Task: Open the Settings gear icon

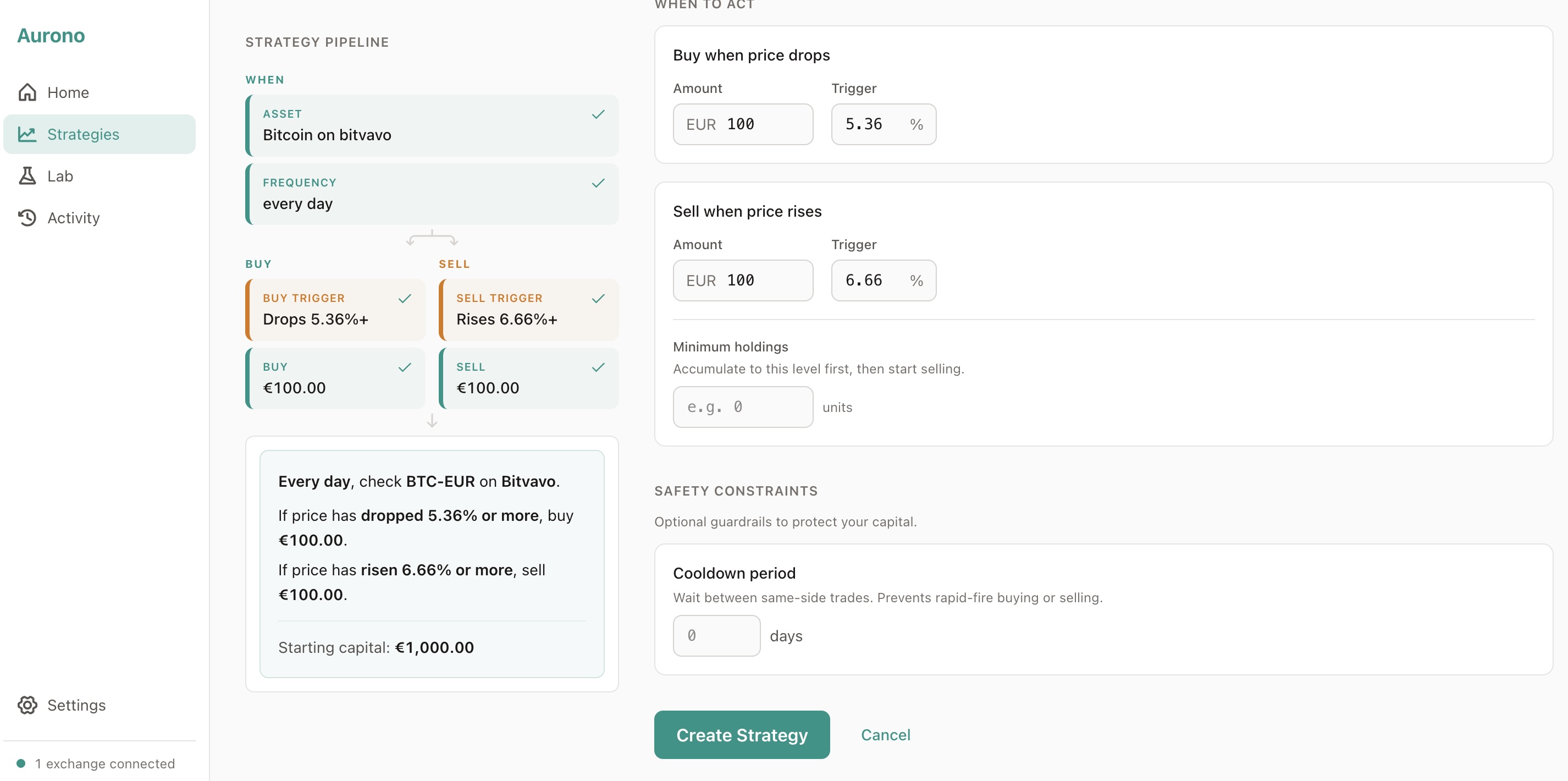Action: tap(27, 705)
